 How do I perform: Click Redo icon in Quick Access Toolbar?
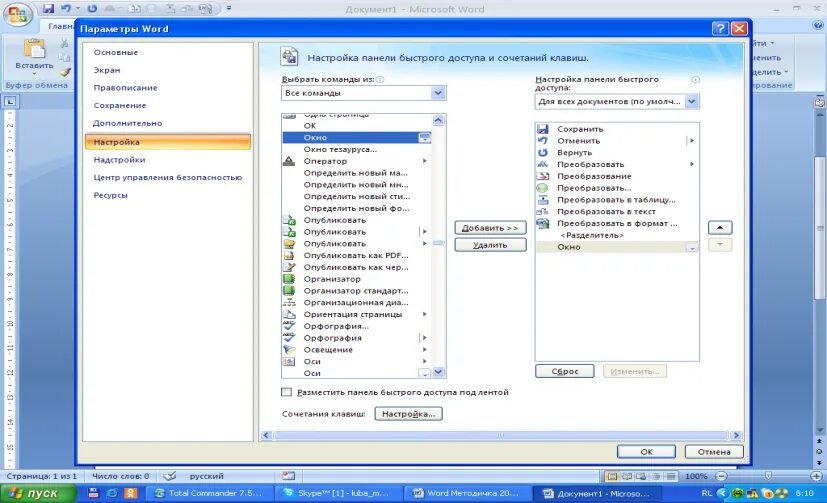tap(92, 8)
